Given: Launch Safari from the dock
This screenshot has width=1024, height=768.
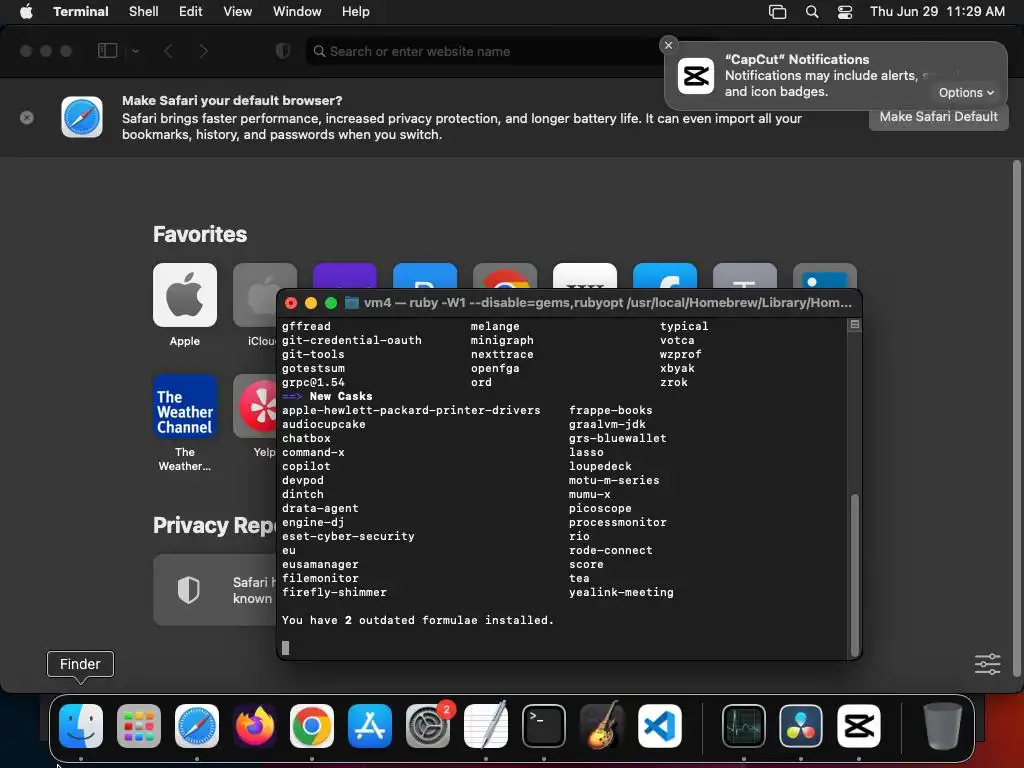Looking at the screenshot, I should click(x=197, y=726).
